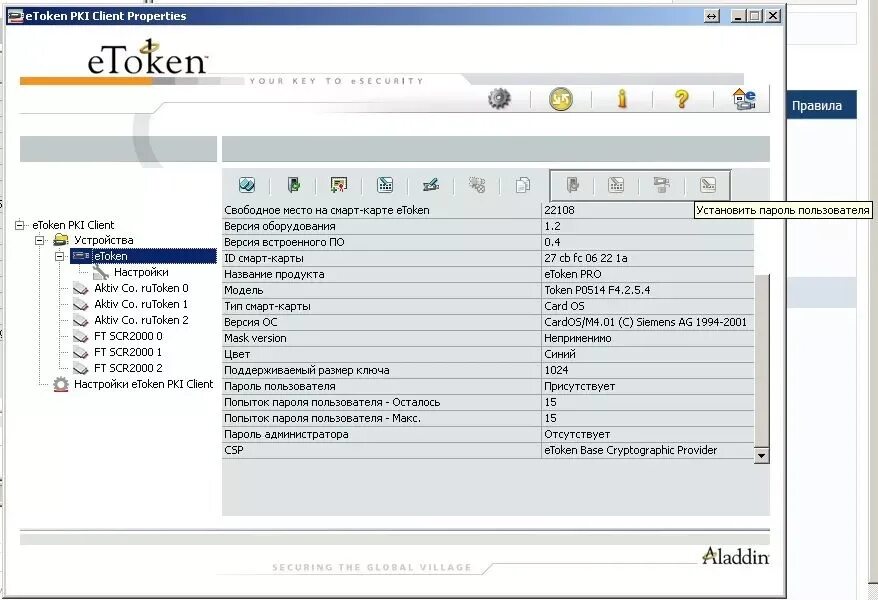The height and width of the screenshot is (600, 878).
Task: Click the eToken logo at top
Action: [148, 57]
